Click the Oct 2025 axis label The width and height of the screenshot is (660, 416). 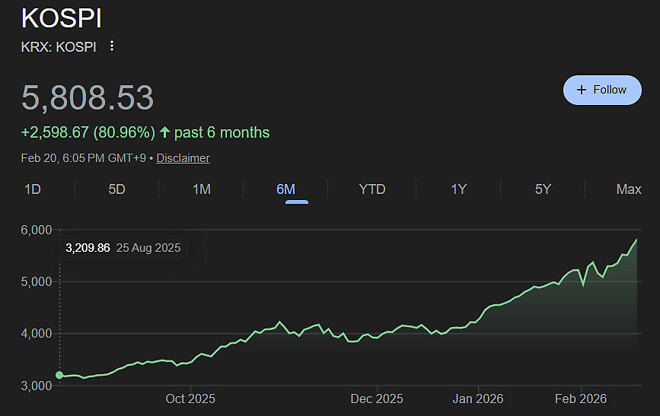[x=190, y=399]
